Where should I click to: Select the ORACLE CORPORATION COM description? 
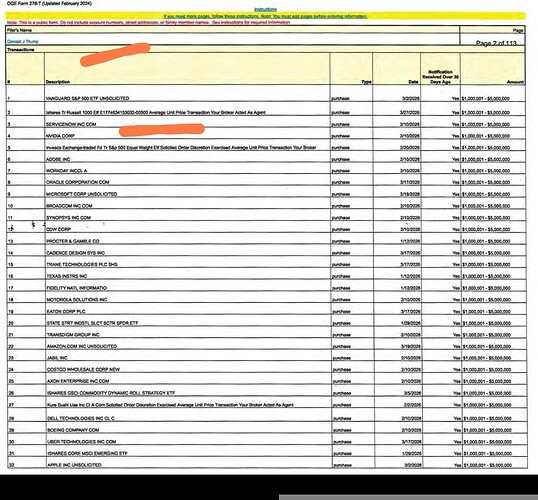78,182
